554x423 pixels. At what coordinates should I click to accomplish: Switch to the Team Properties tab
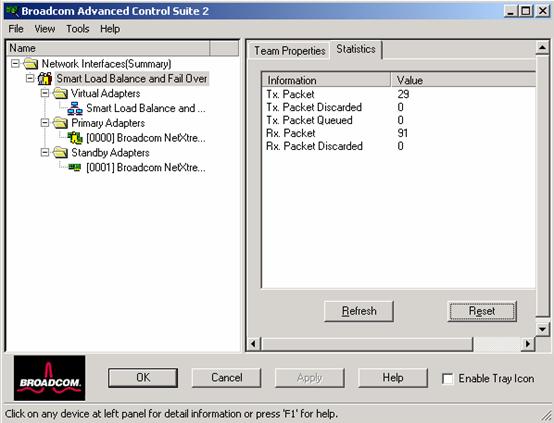point(290,51)
